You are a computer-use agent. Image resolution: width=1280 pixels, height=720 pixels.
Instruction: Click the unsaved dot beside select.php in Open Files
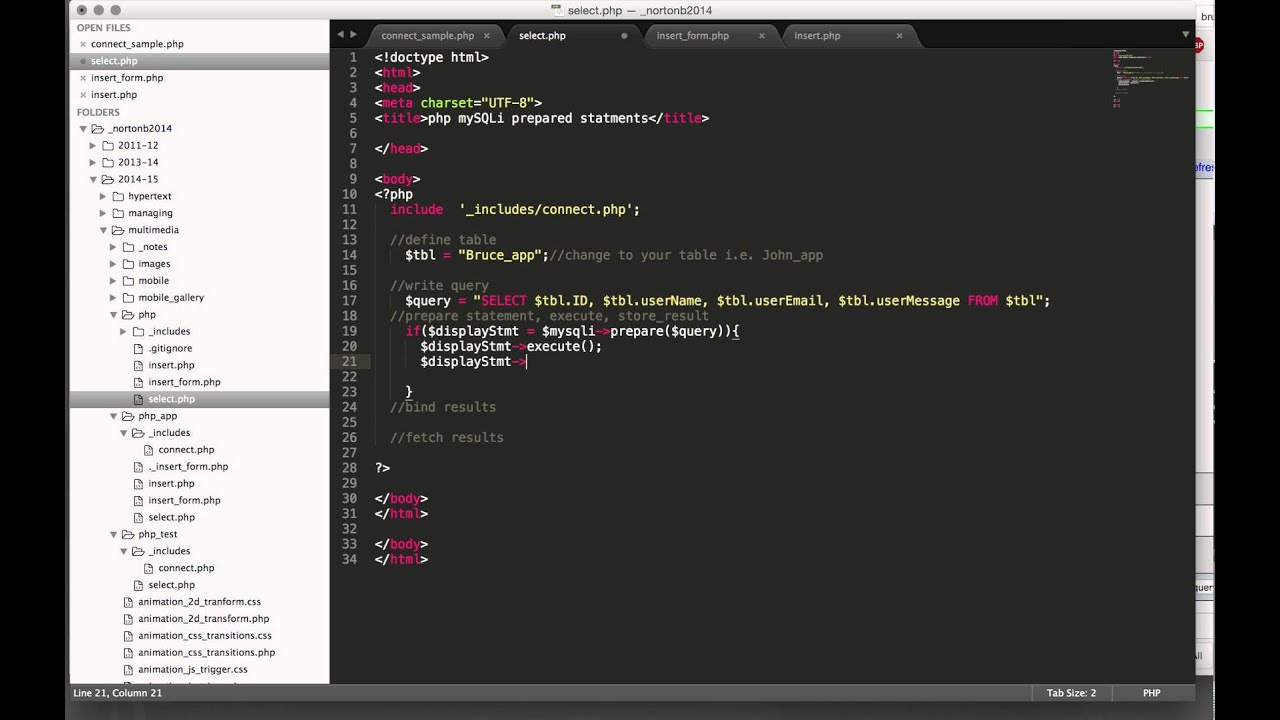82,61
